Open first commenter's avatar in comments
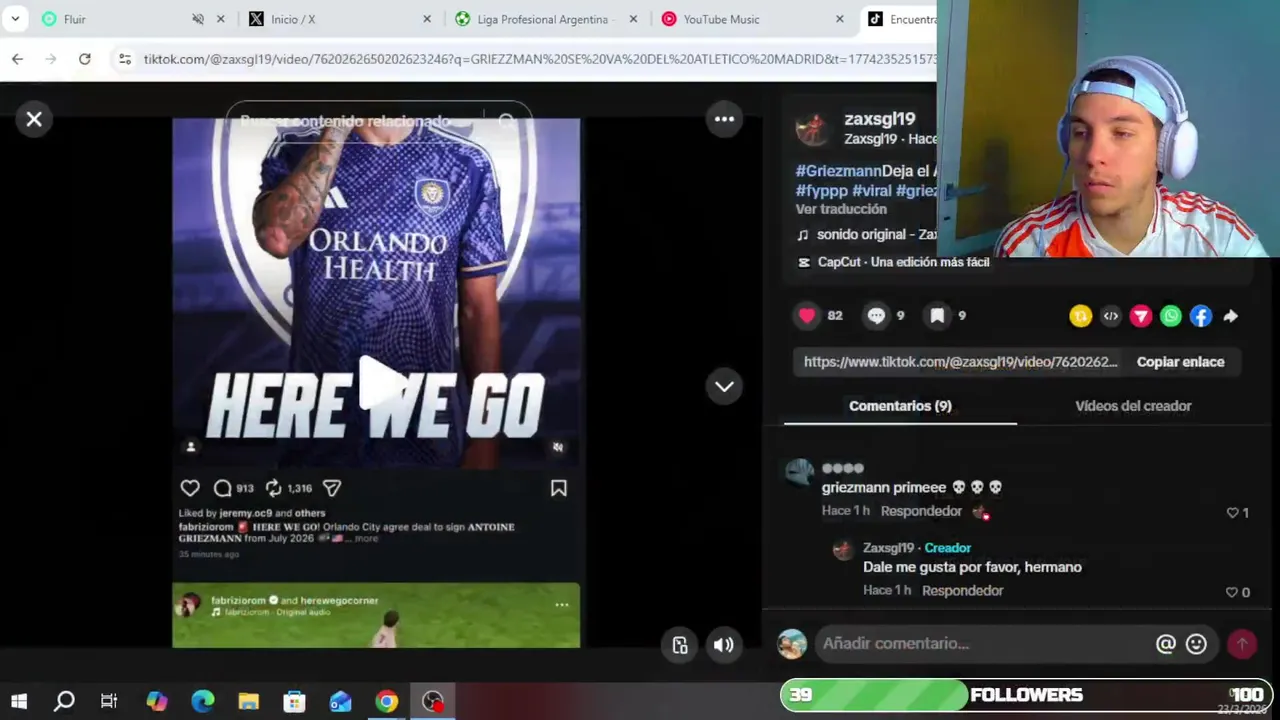The height and width of the screenshot is (720, 1280). pyautogui.click(x=799, y=472)
